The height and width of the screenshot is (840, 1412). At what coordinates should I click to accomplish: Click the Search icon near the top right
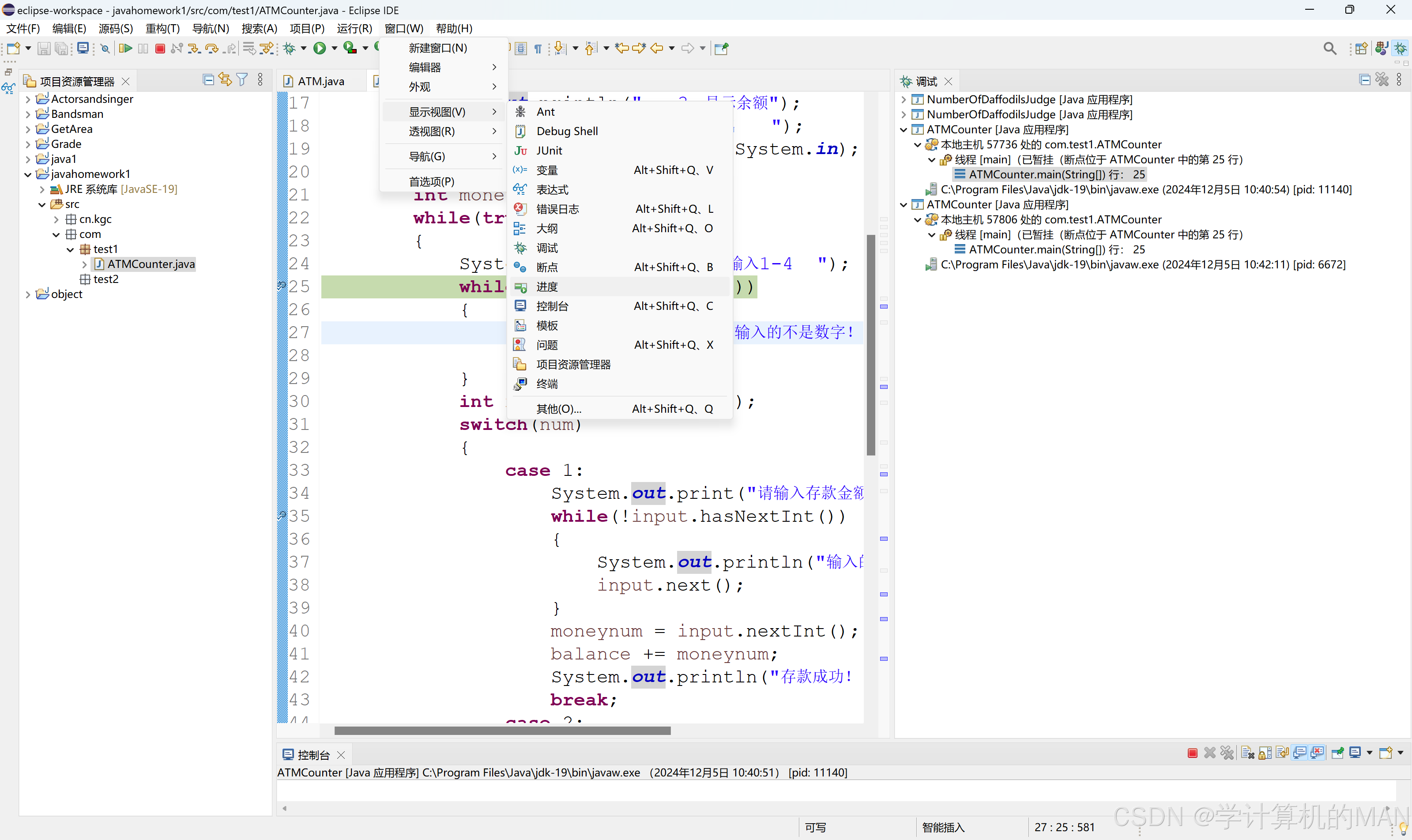point(1330,49)
